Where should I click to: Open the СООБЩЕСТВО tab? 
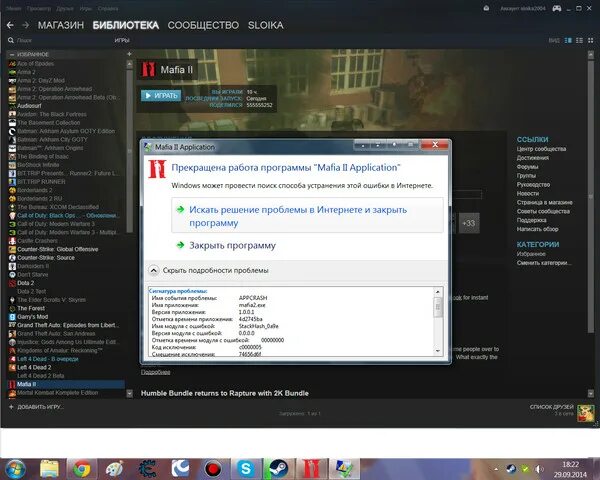point(203,25)
